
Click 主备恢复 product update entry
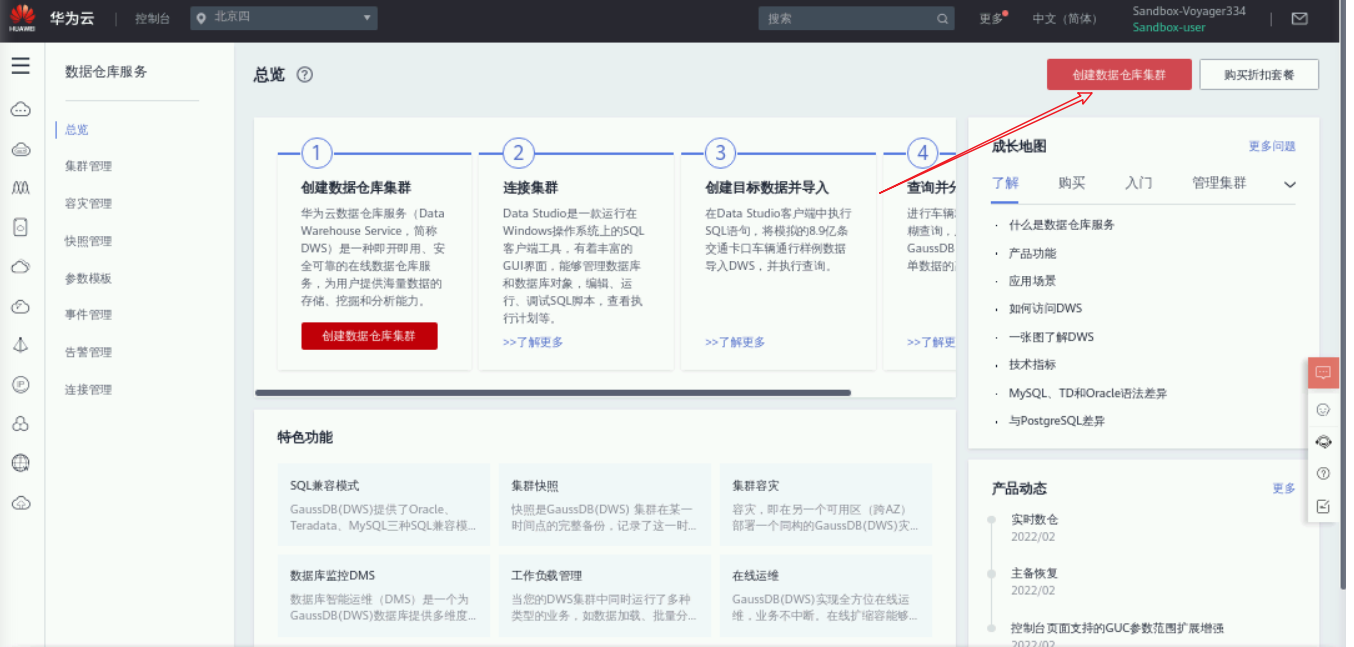pyautogui.click(x=1034, y=574)
